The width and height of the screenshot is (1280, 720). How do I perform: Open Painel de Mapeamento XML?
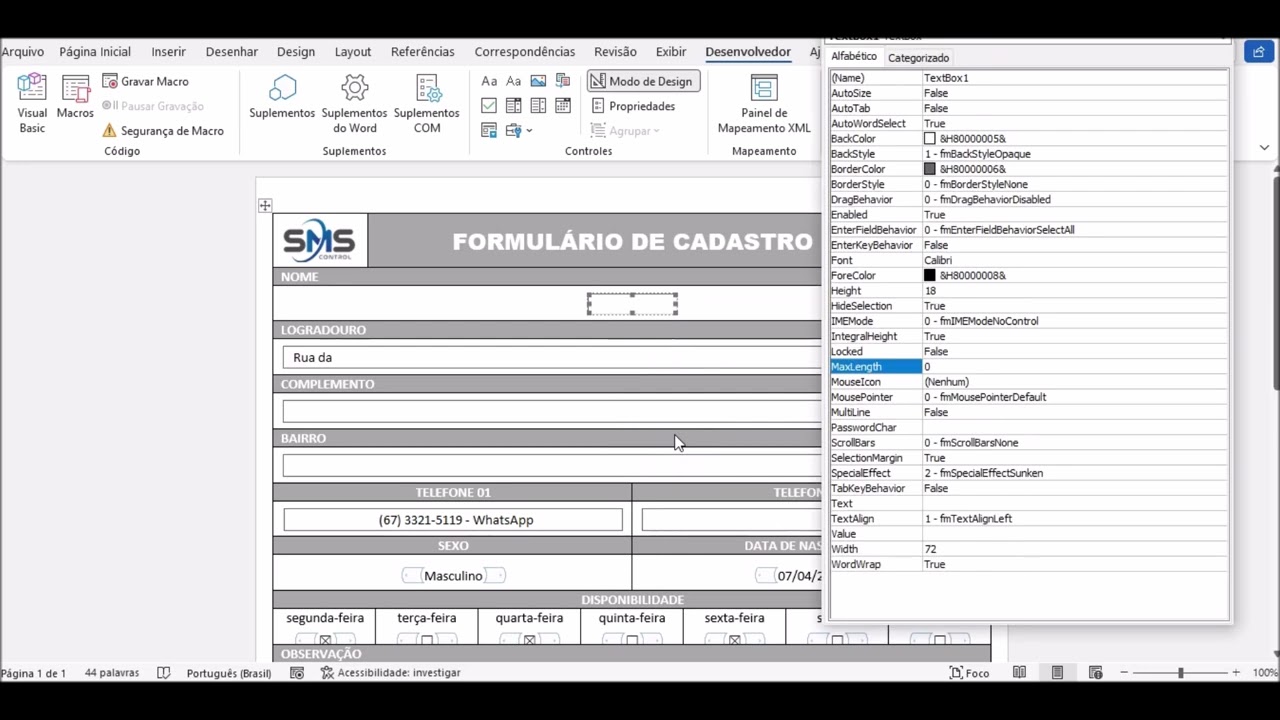[764, 103]
